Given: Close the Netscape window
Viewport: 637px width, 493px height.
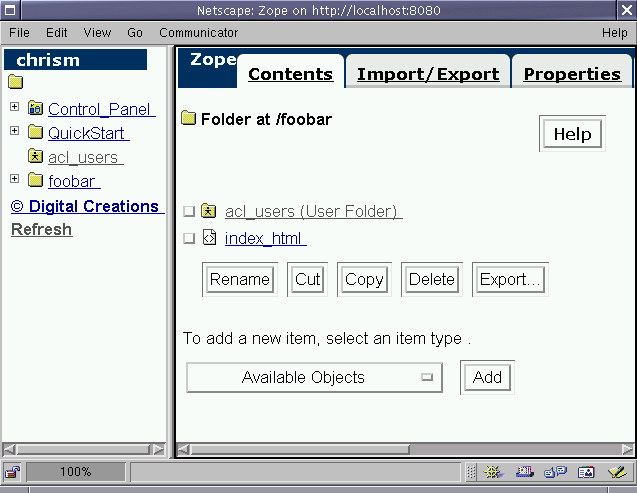Looking at the screenshot, I should tap(627, 10).
